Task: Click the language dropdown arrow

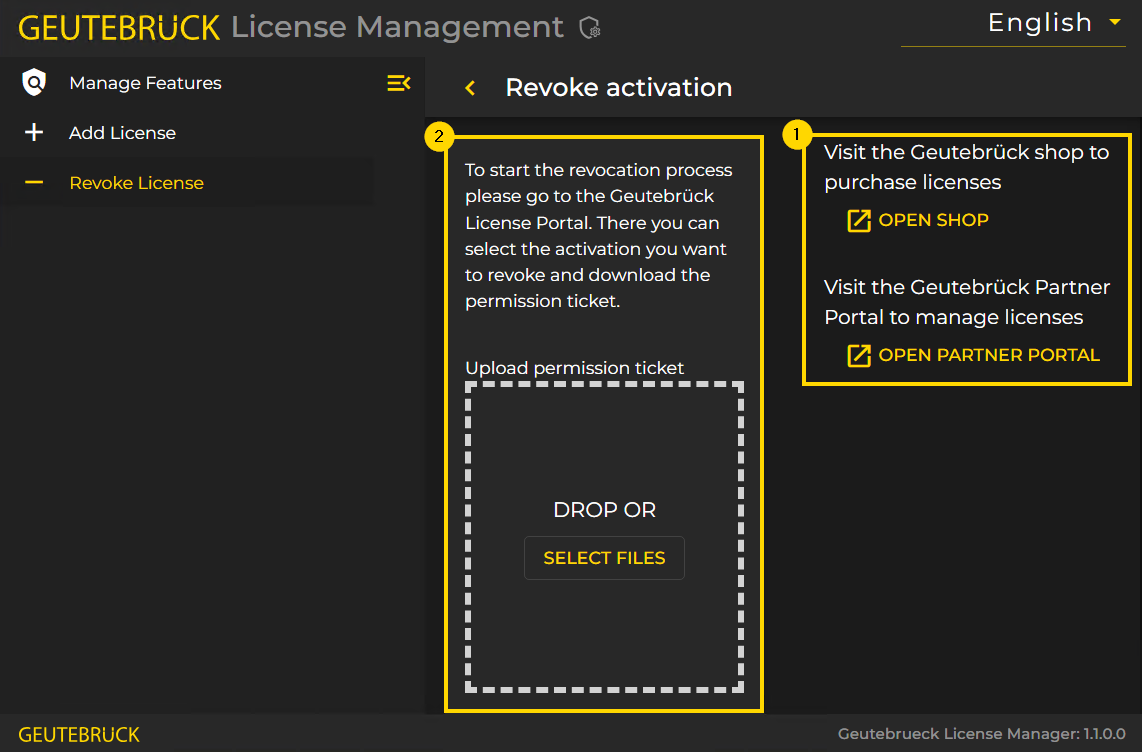Action: pyautogui.click(x=1114, y=23)
